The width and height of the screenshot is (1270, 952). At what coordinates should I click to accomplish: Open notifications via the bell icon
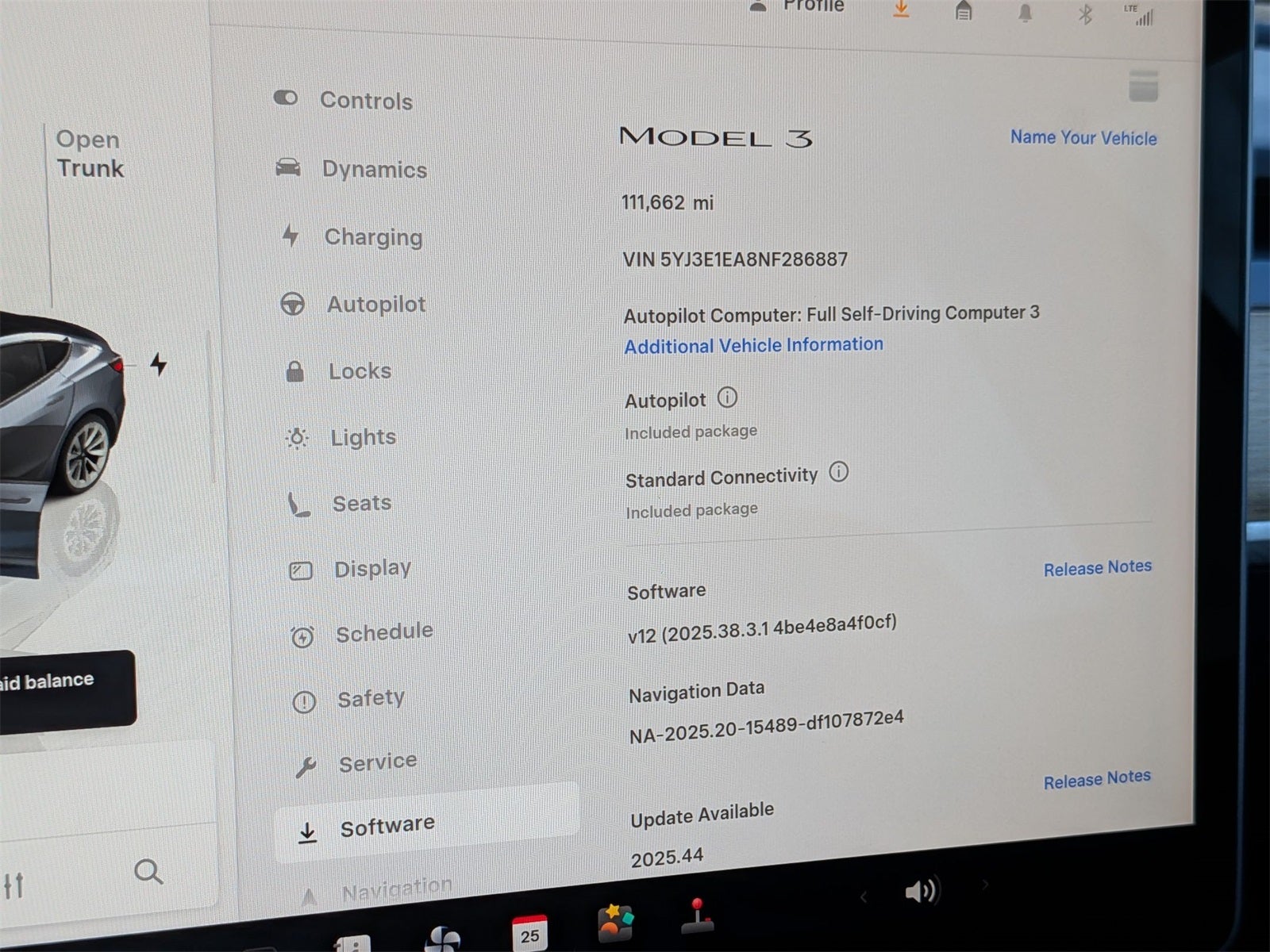pyautogui.click(x=1024, y=13)
